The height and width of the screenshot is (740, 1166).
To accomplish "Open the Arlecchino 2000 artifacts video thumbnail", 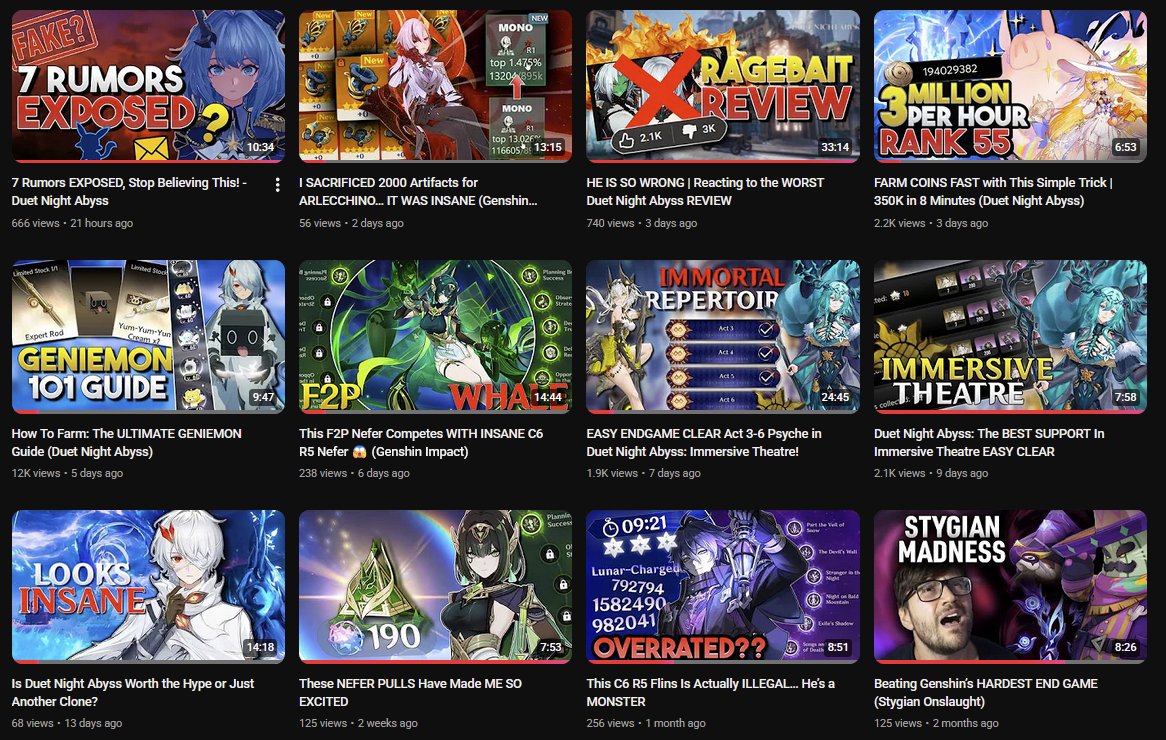I will coord(435,86).
